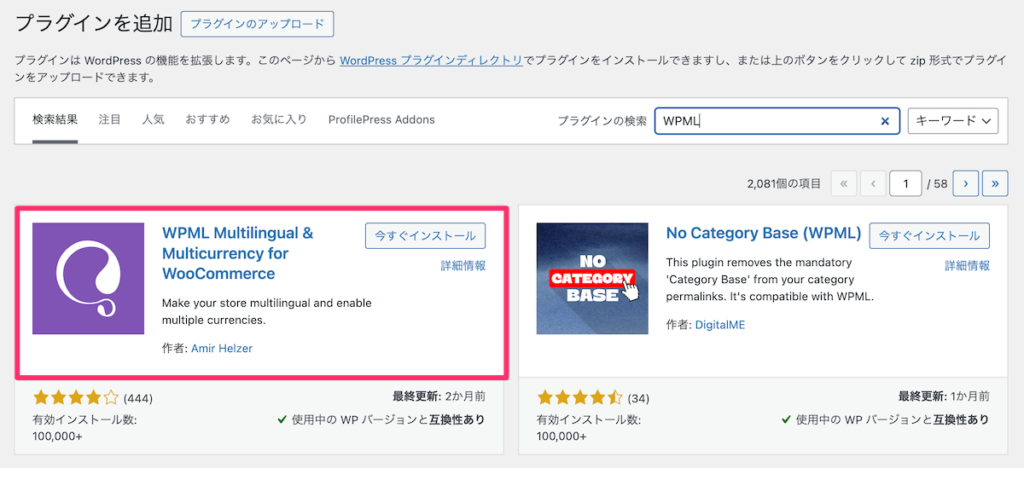Click the (34) rating count

click(639, 398)
